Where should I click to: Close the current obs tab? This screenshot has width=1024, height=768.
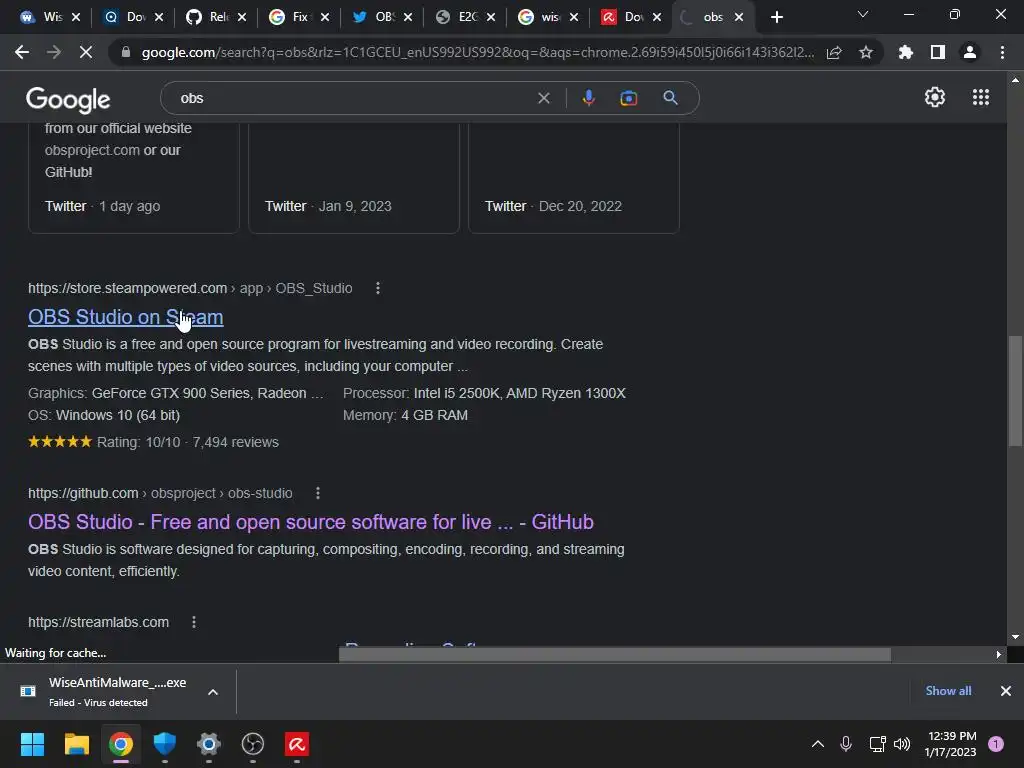tap(739, 17)
